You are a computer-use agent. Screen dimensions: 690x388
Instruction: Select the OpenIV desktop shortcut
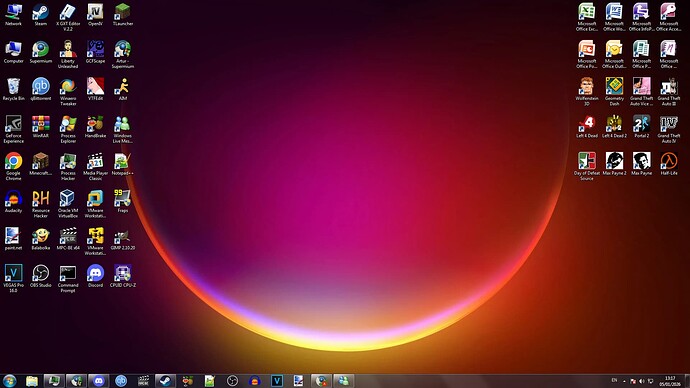(x=95, y=15)
